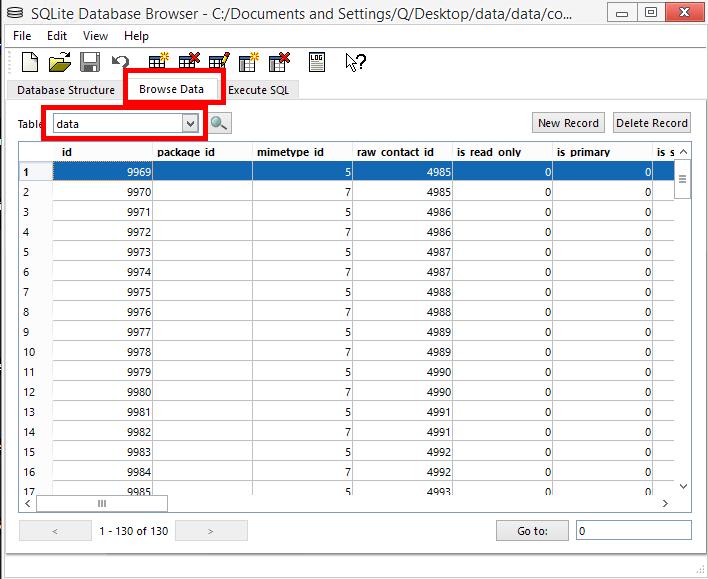Screen dimensions: 708x579
Task: Click the magnifying glass Find icon
Action: (219, 123)
